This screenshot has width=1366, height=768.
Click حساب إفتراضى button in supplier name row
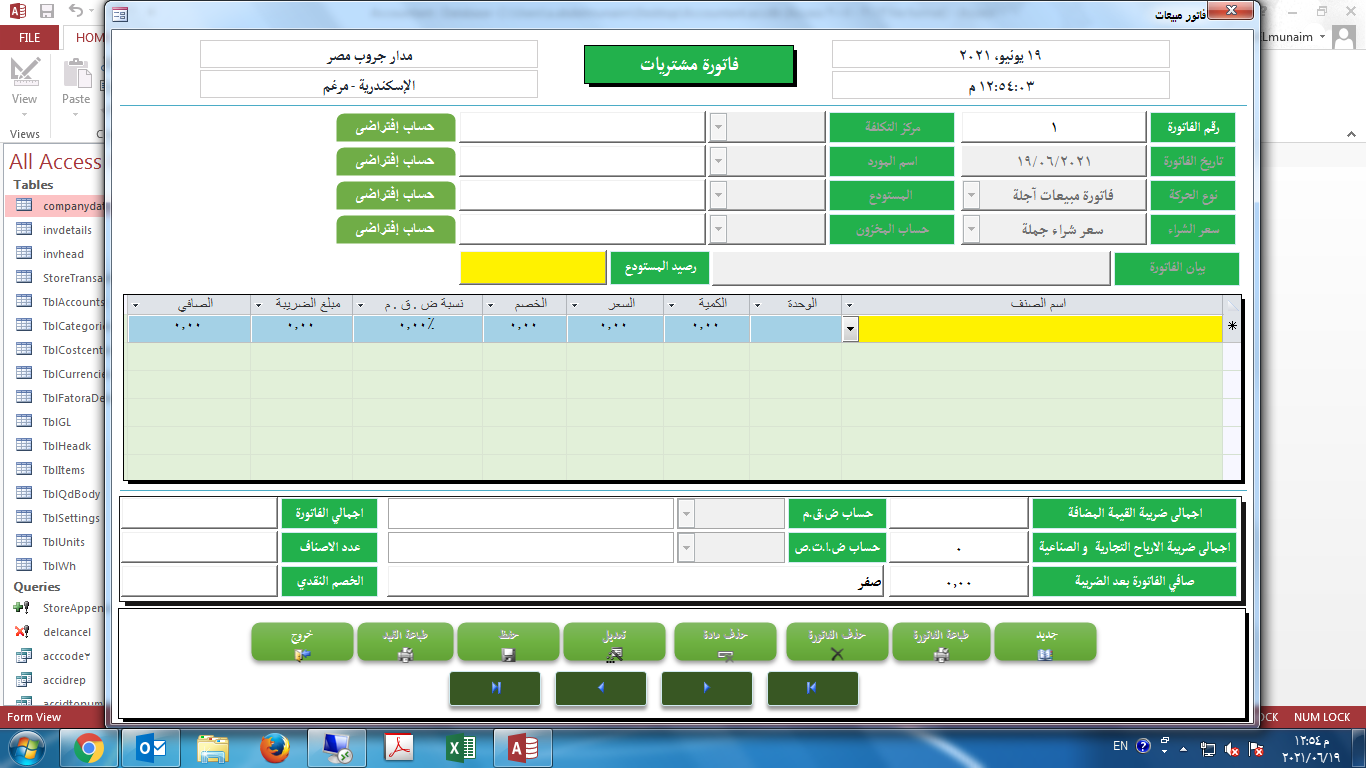coord(396,161)
